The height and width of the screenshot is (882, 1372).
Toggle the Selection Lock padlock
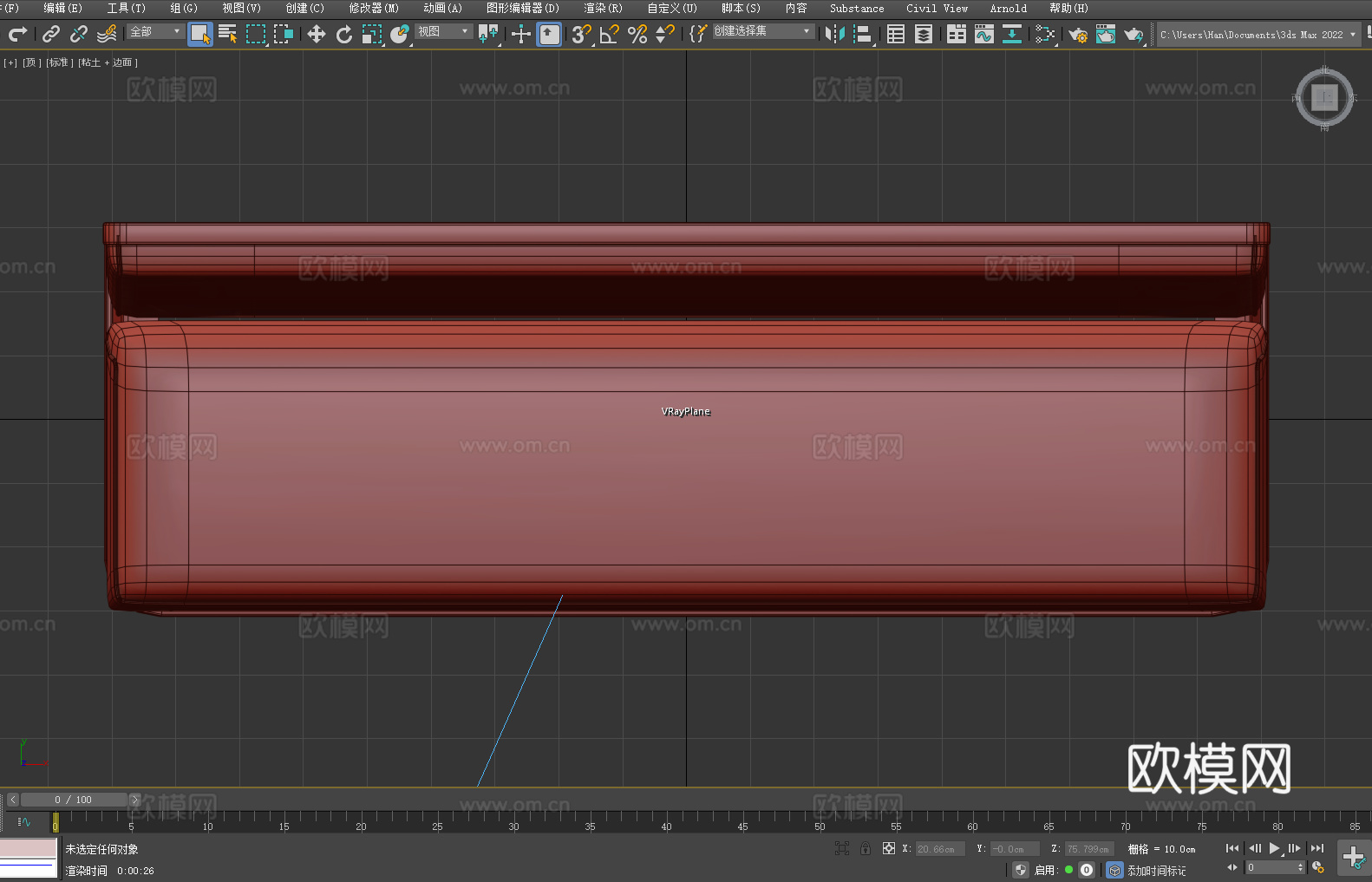coord(866,848)
